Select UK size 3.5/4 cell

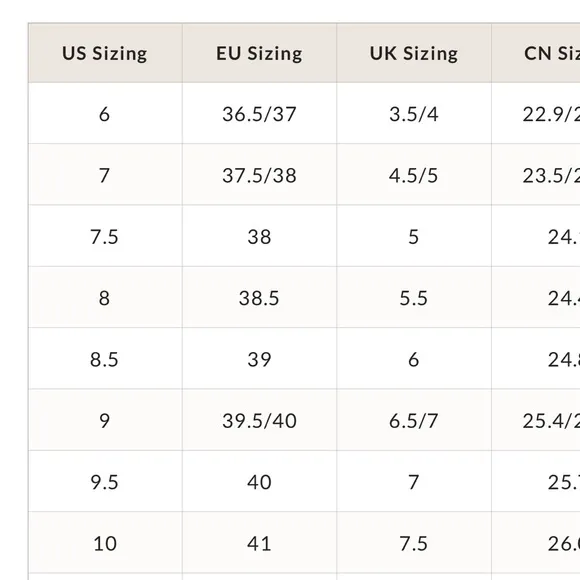click(414, 114)
